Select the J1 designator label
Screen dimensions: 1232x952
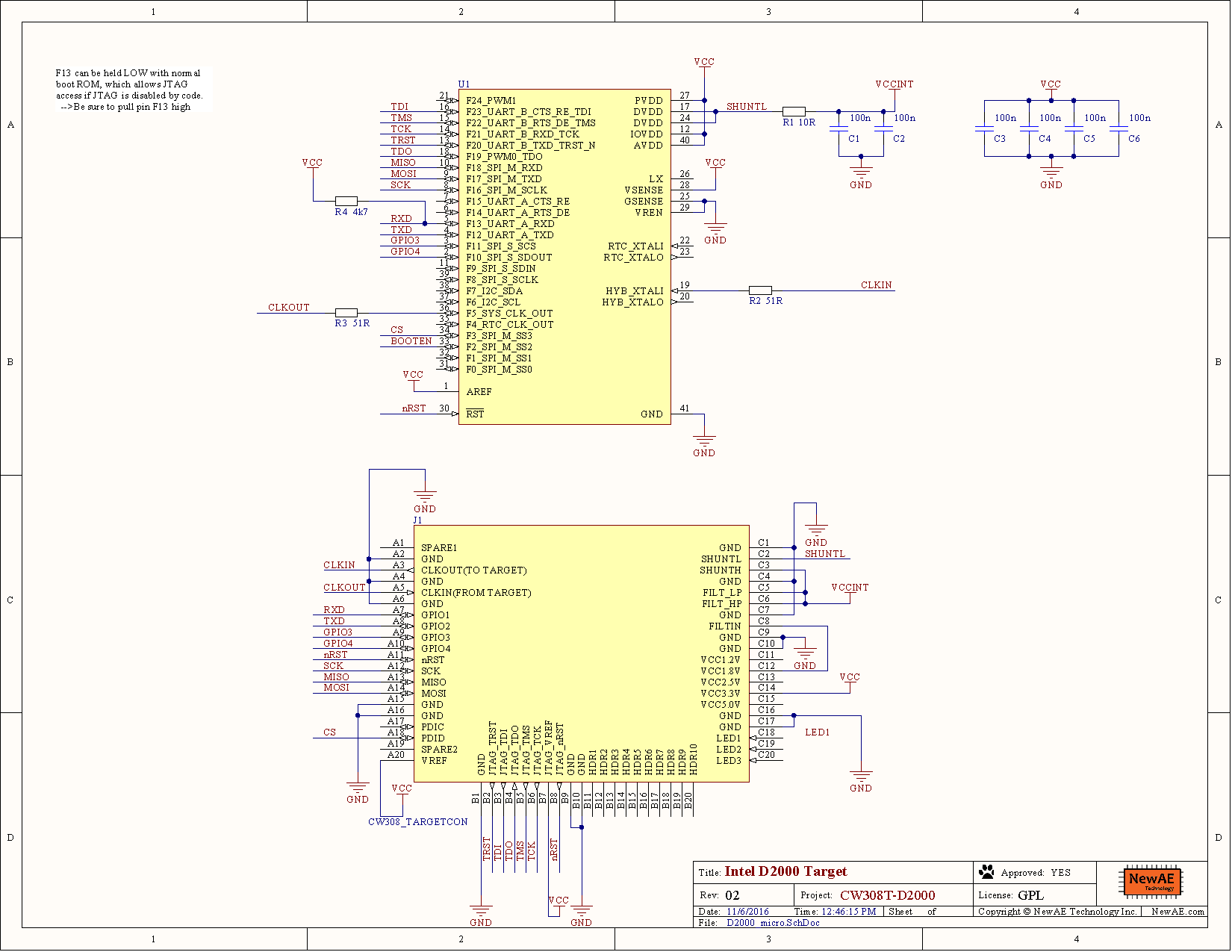click(417, 520)
